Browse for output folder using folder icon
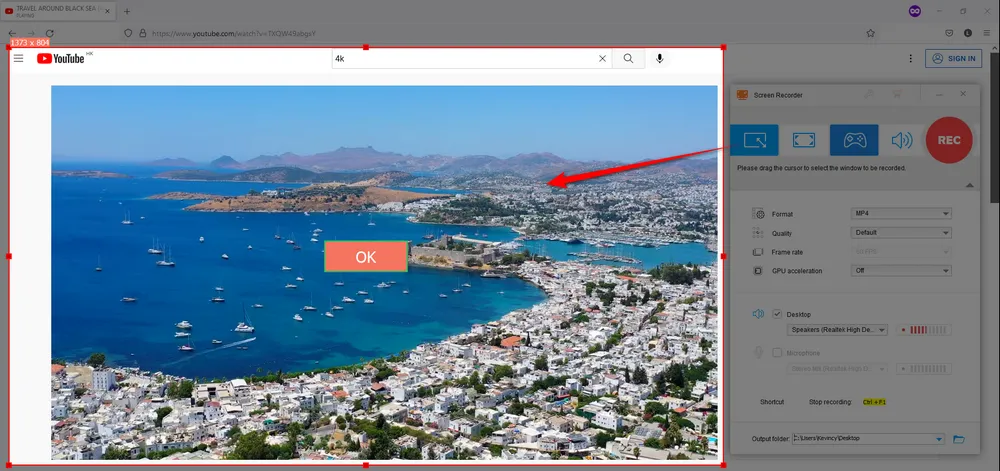This screenshot has height=471, width=1000. point(958,439)
